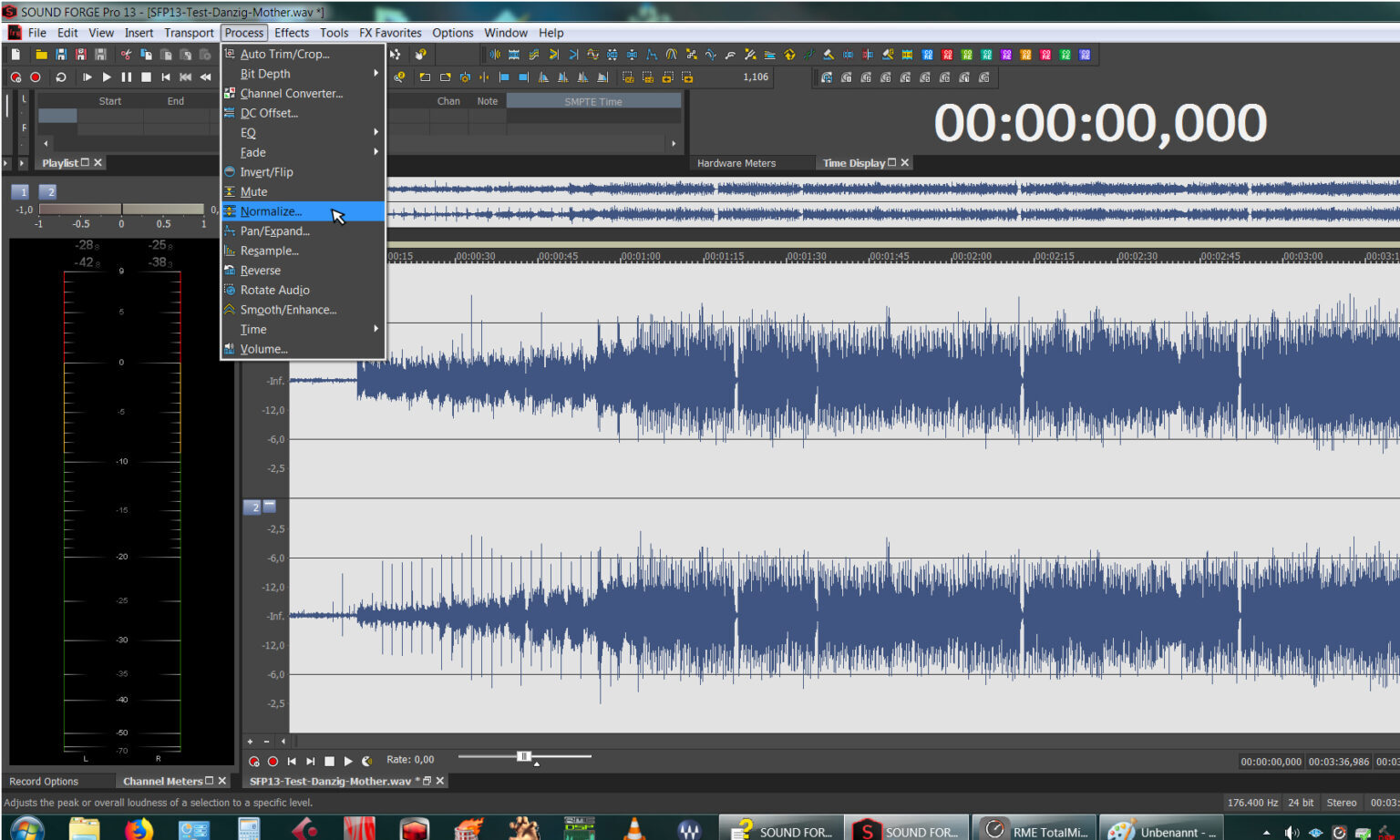Click the Copy icon in the toolbar
The height and width of the screenshot is (840, 1400).
click(x=146, y=55)
